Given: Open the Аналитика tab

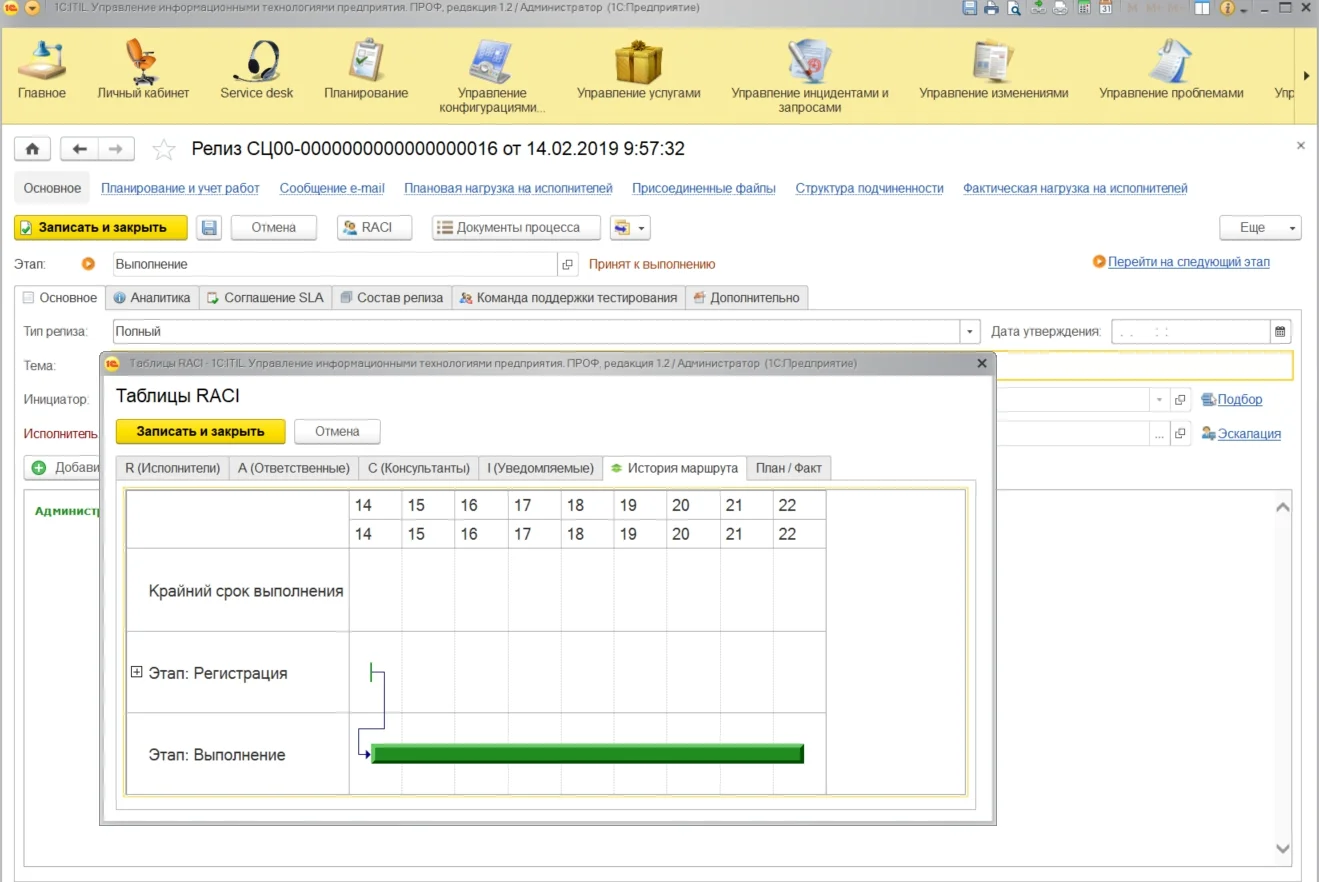Looking at the screenshot, I should 152,298.
